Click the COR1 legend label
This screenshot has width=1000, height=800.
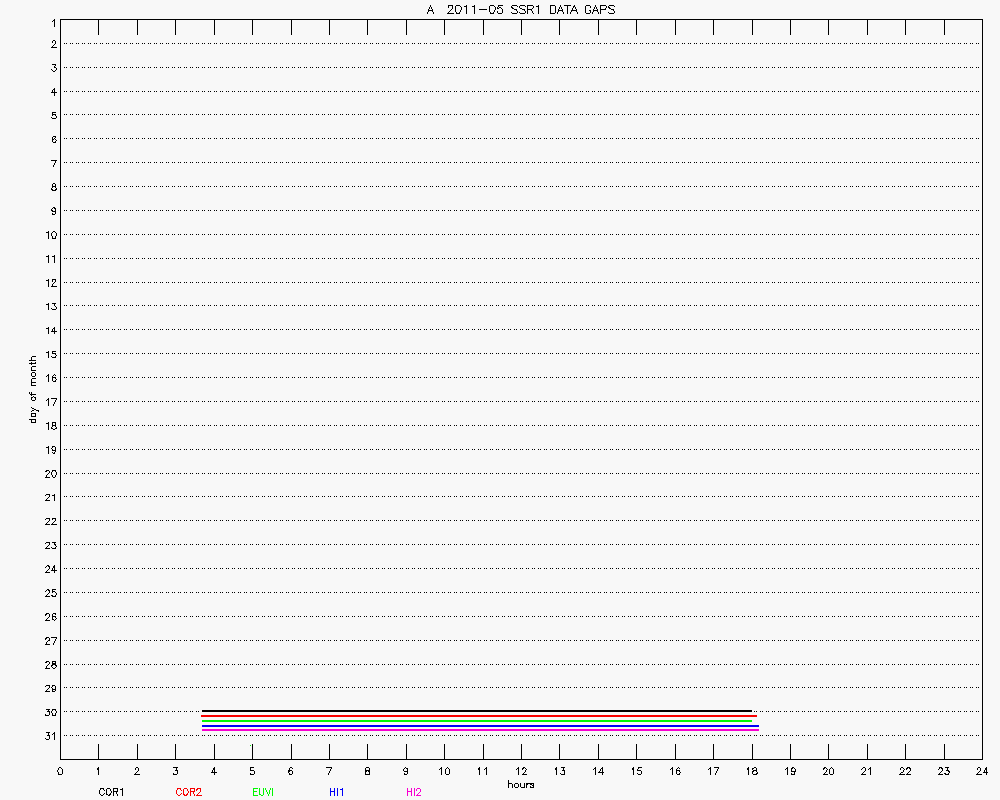[110, 792]
